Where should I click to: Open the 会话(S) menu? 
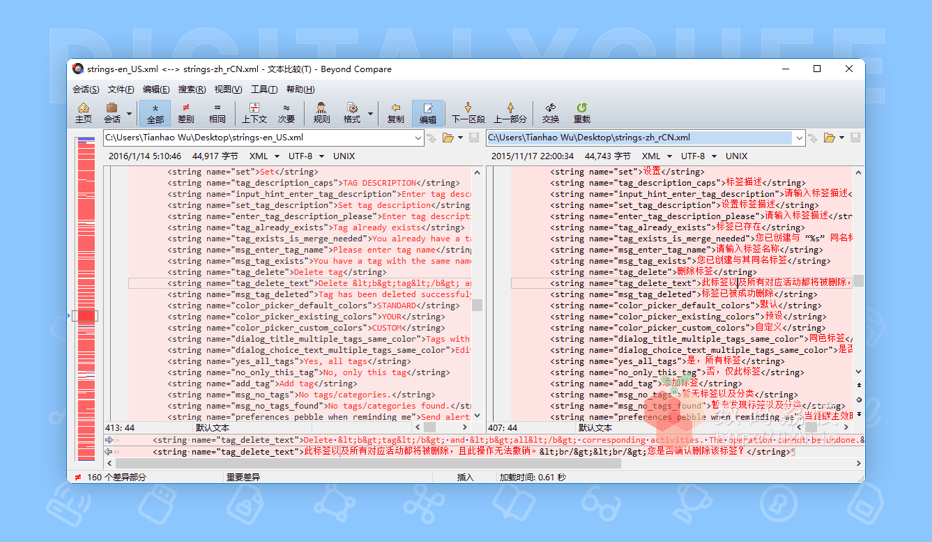tap(86, 89)
